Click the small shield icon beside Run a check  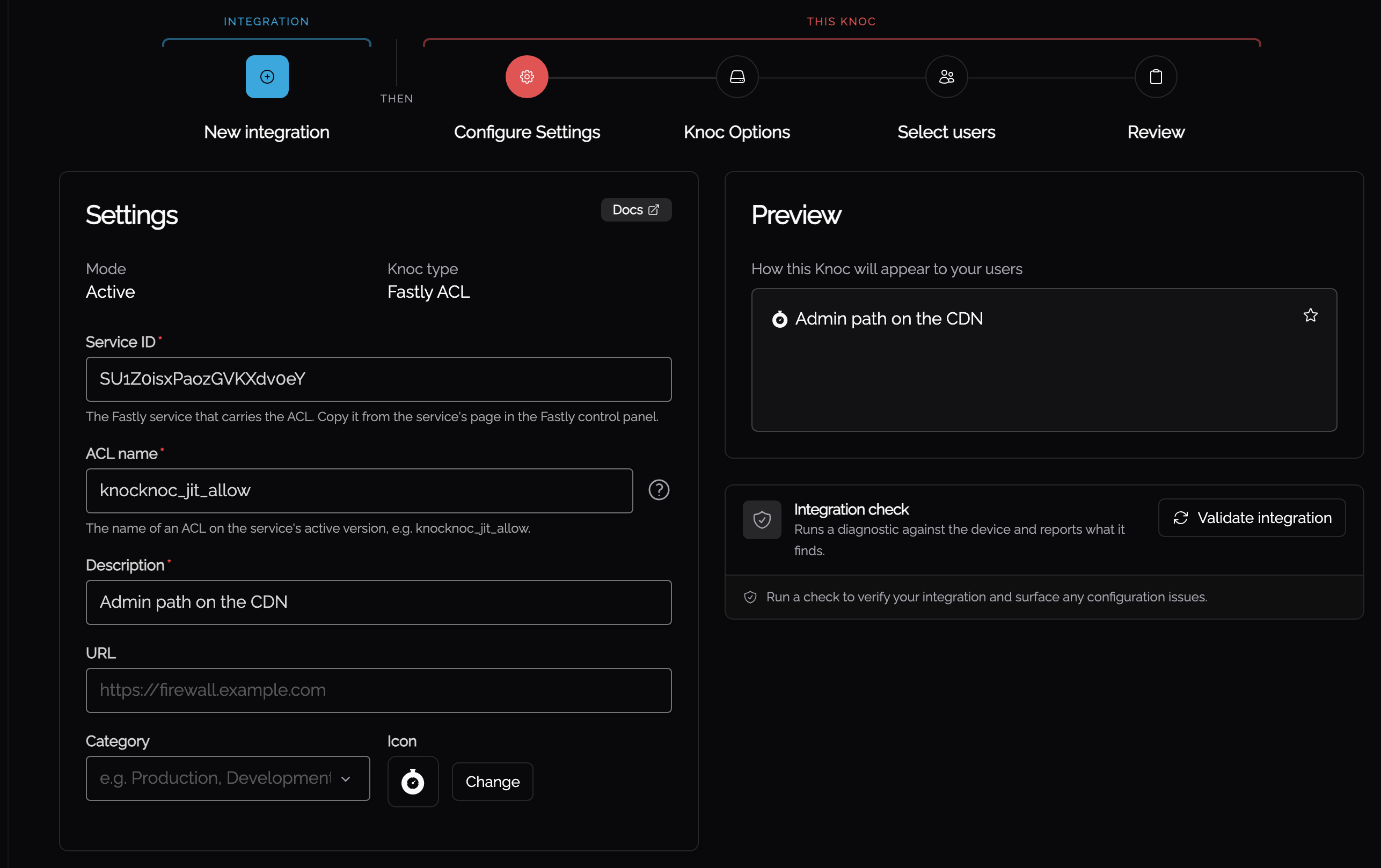(750, 598)
